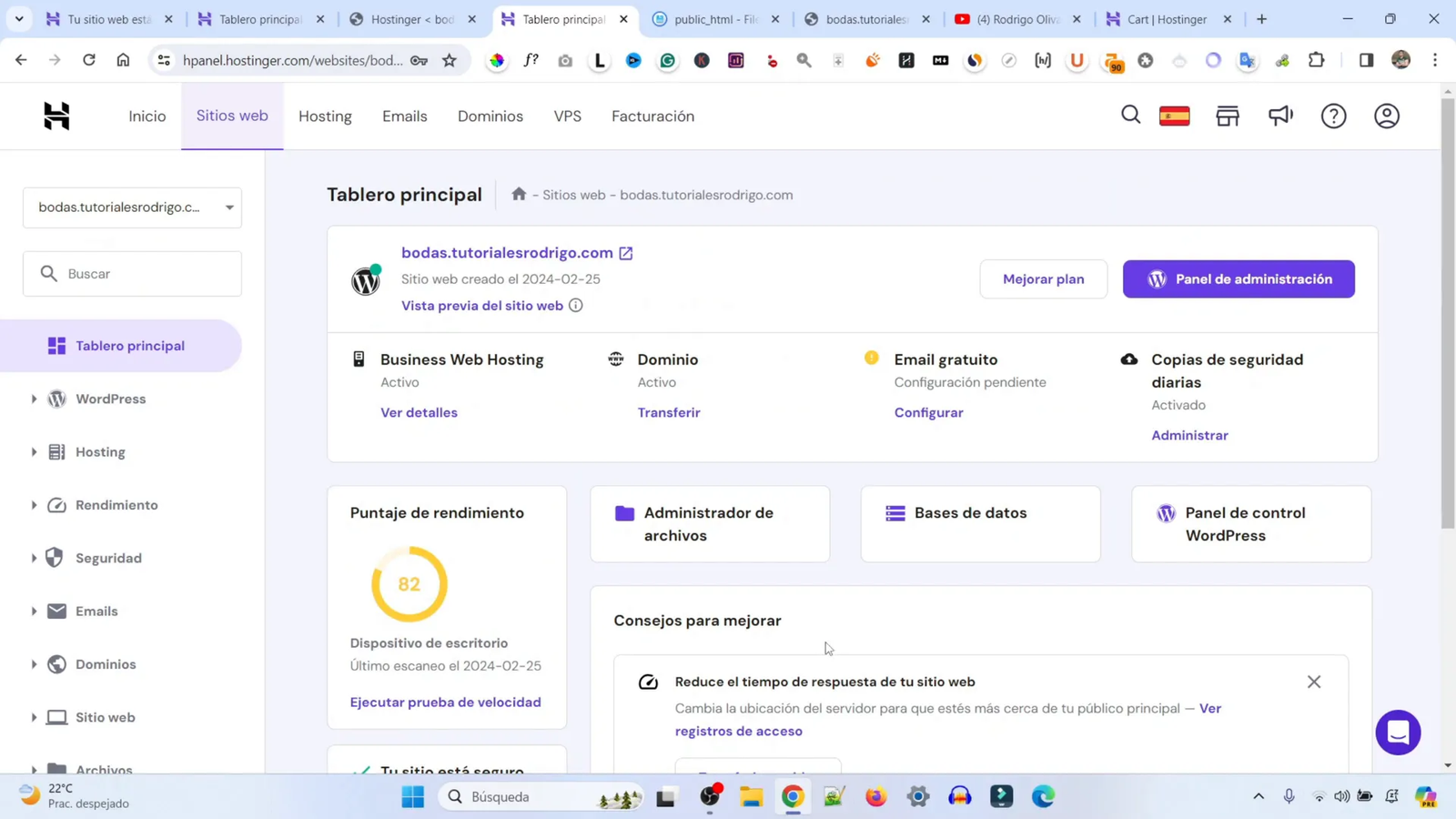The width and height of the screenshot is (1456, 819).
Task: Click Administrar under Copias de seguridad
Action: pyautogui.click(x=1189, y=435)
